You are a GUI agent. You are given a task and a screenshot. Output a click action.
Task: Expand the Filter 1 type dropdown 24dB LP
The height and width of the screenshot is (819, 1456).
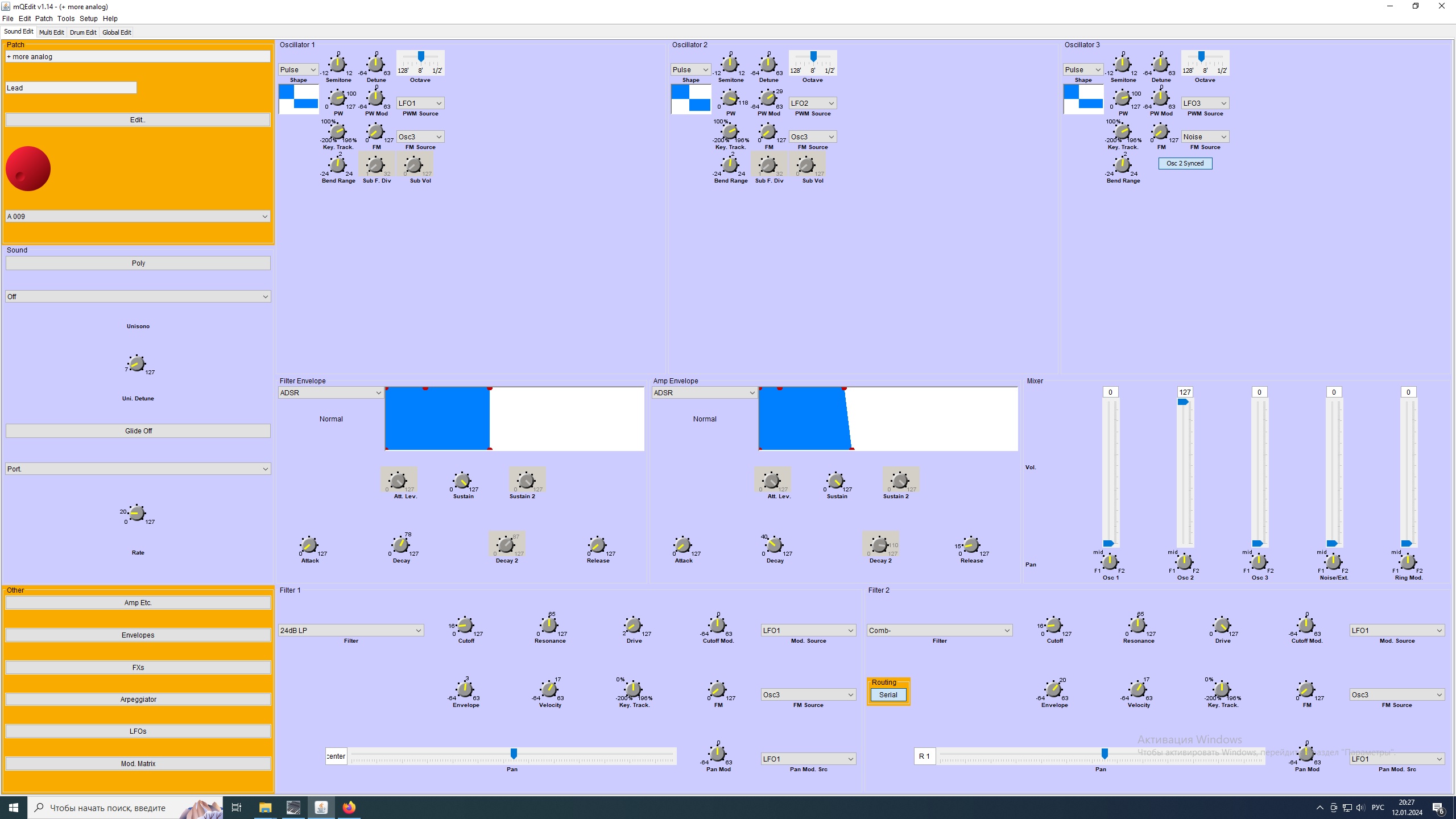350,630
